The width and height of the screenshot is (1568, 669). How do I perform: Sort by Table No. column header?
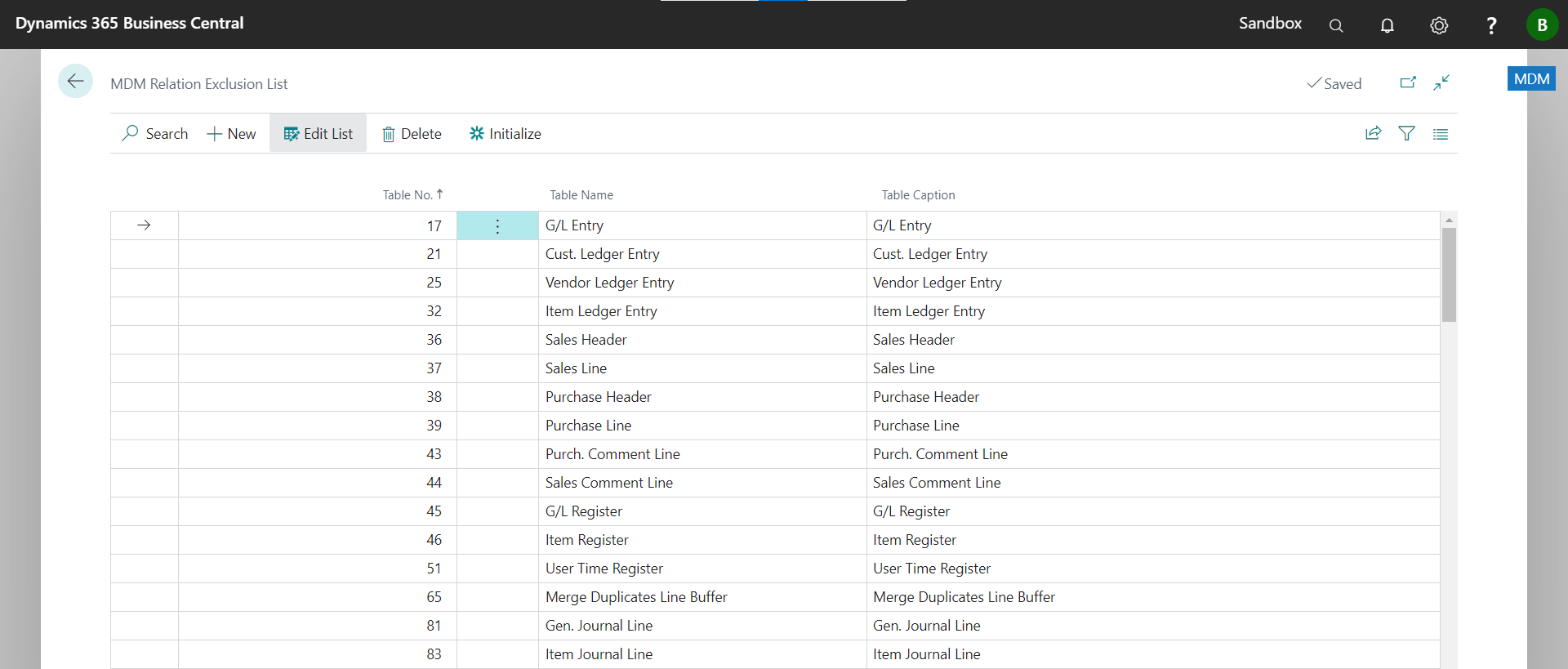pos(412,194)
